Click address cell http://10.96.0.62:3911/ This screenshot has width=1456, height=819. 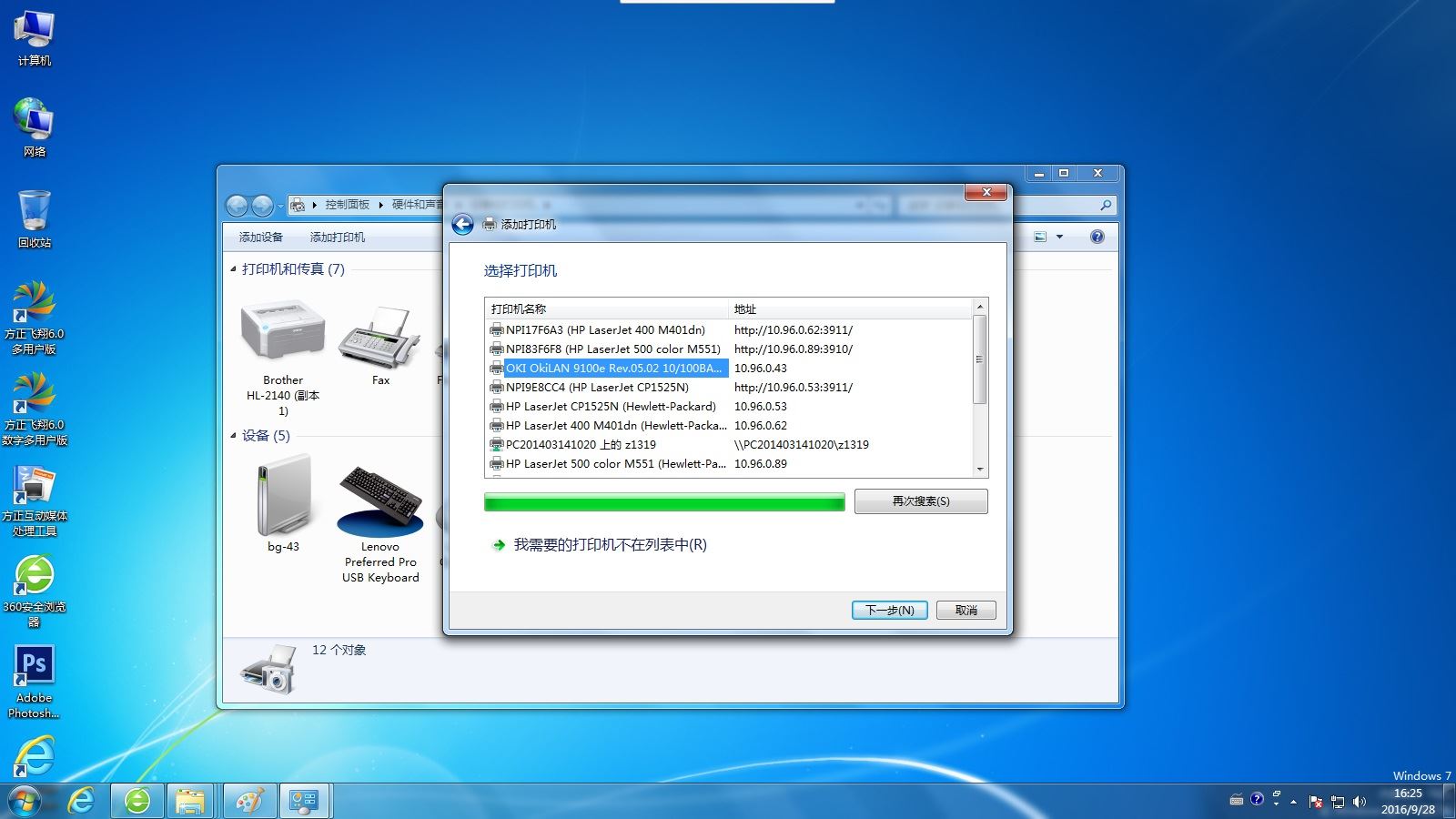pos(793,330)
